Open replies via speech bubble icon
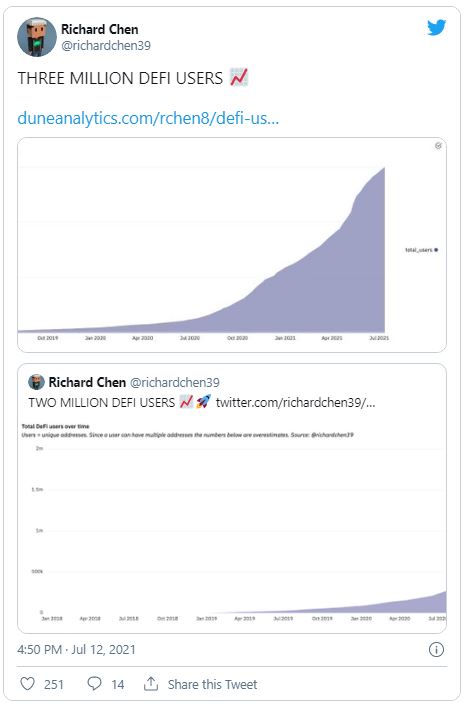Screen dimensions: 467x708 (94, 683)
